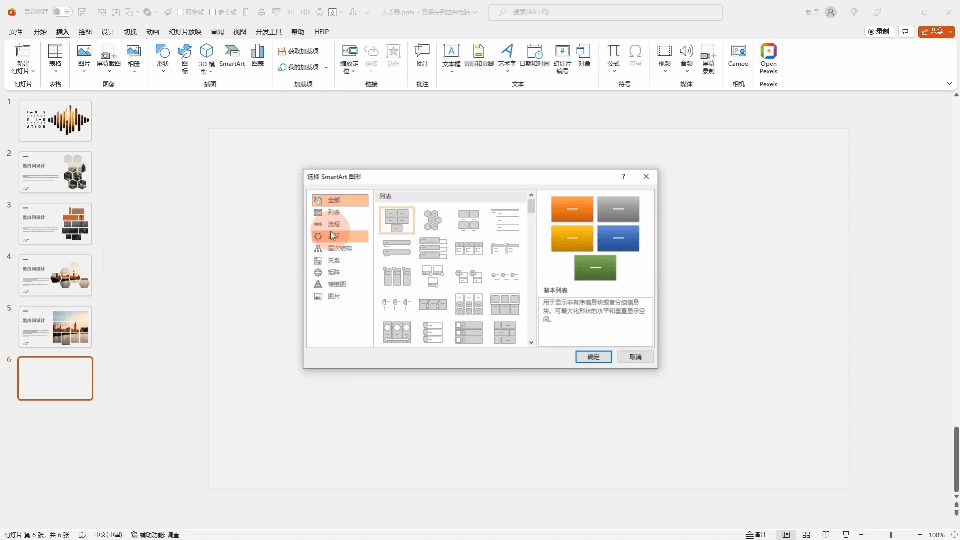Click the search box in title bar

tap(605, 12)
